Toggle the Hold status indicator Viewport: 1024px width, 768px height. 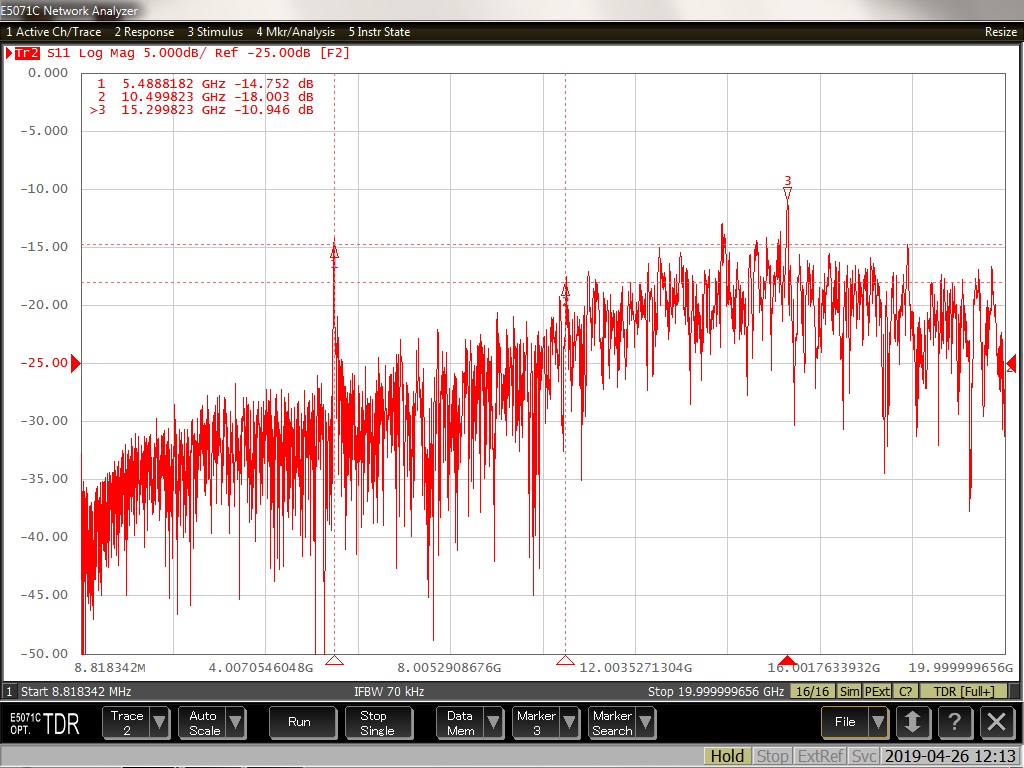(727, 756)
